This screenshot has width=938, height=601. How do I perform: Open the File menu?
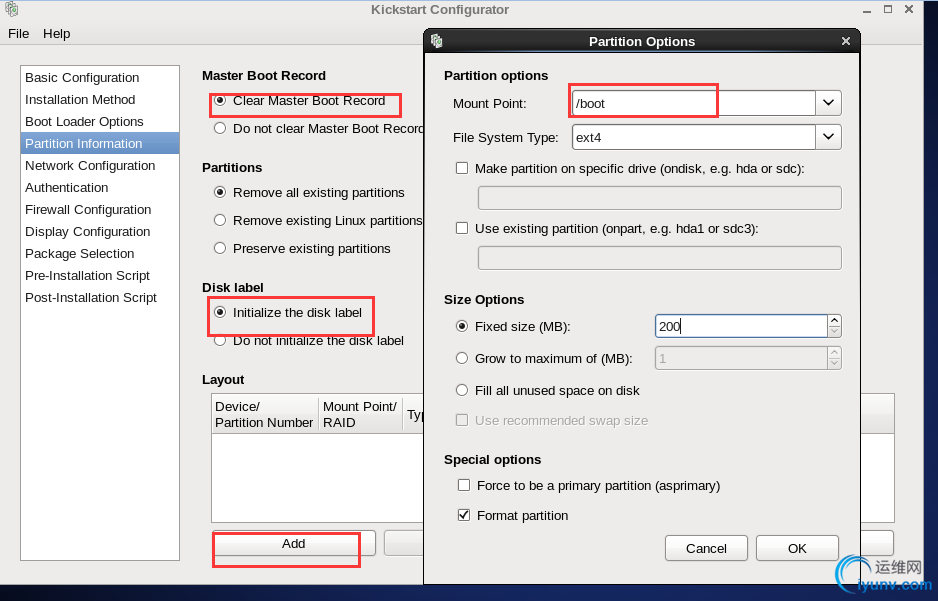point(19,33)
